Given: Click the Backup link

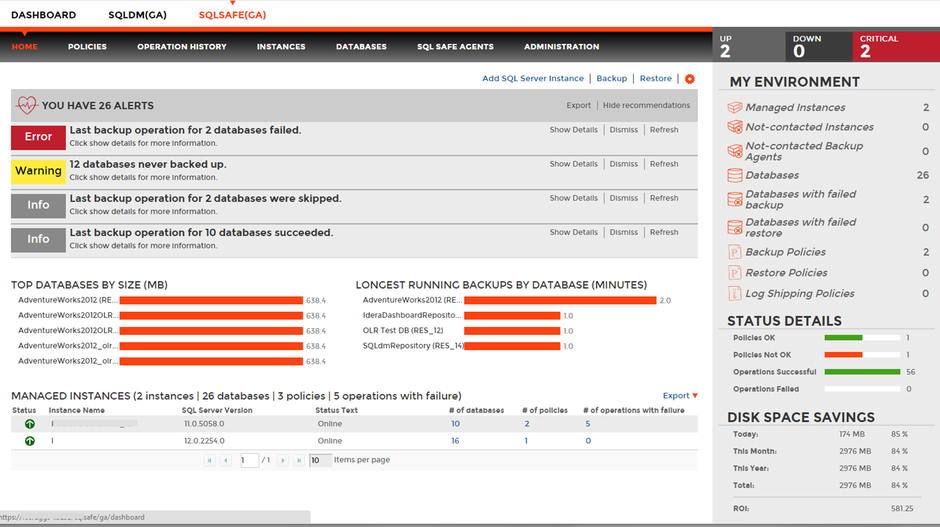Looking at the screenshot, I should [x=611, y=79].
